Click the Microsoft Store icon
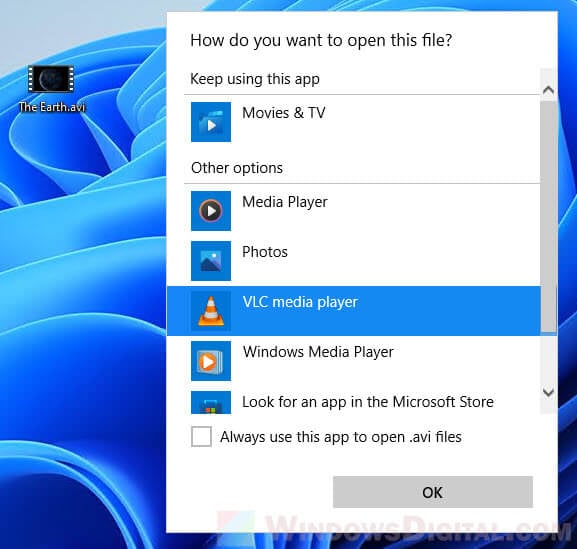This screenshot has height=549, width=577. point(211,403)
